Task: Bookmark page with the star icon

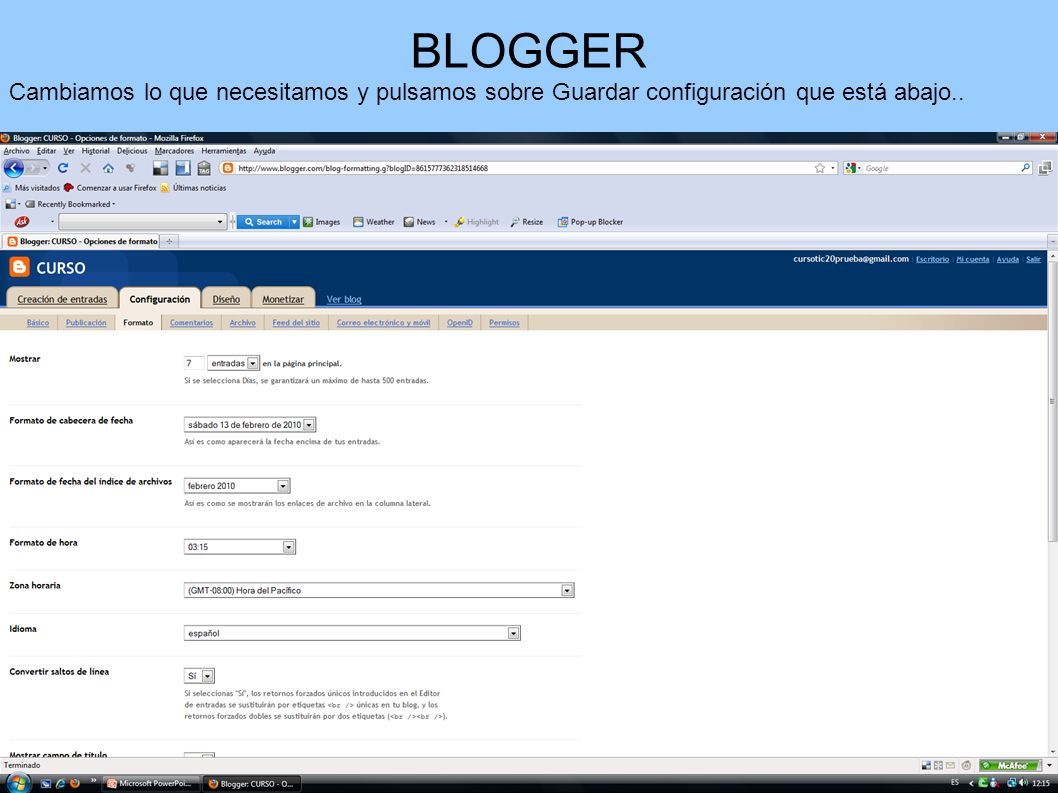Action: click(x=820, y=168)
